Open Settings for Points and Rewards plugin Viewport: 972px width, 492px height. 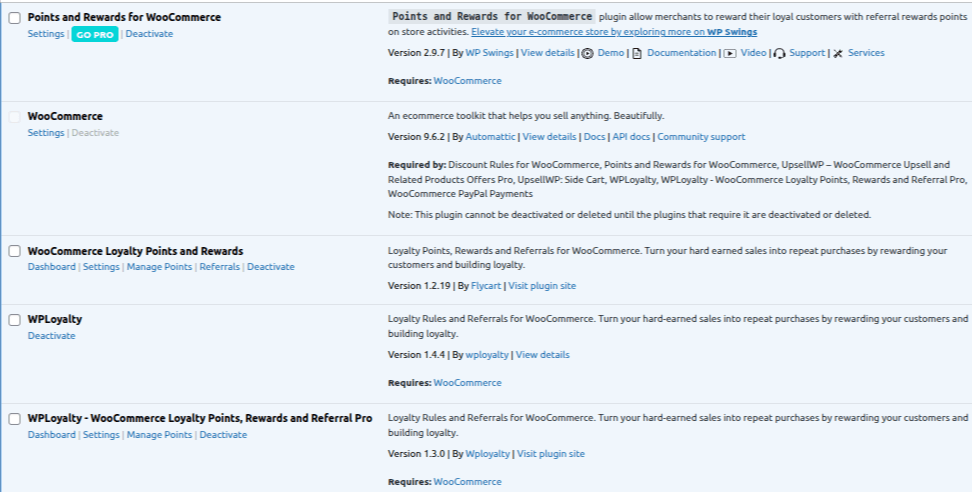(46, 34)
